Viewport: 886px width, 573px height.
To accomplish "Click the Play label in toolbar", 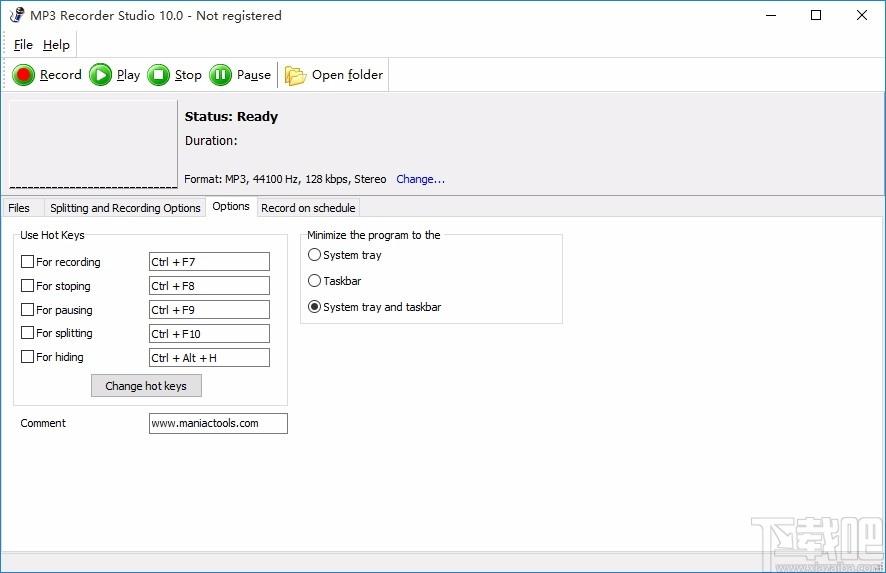I will [128, 75].
